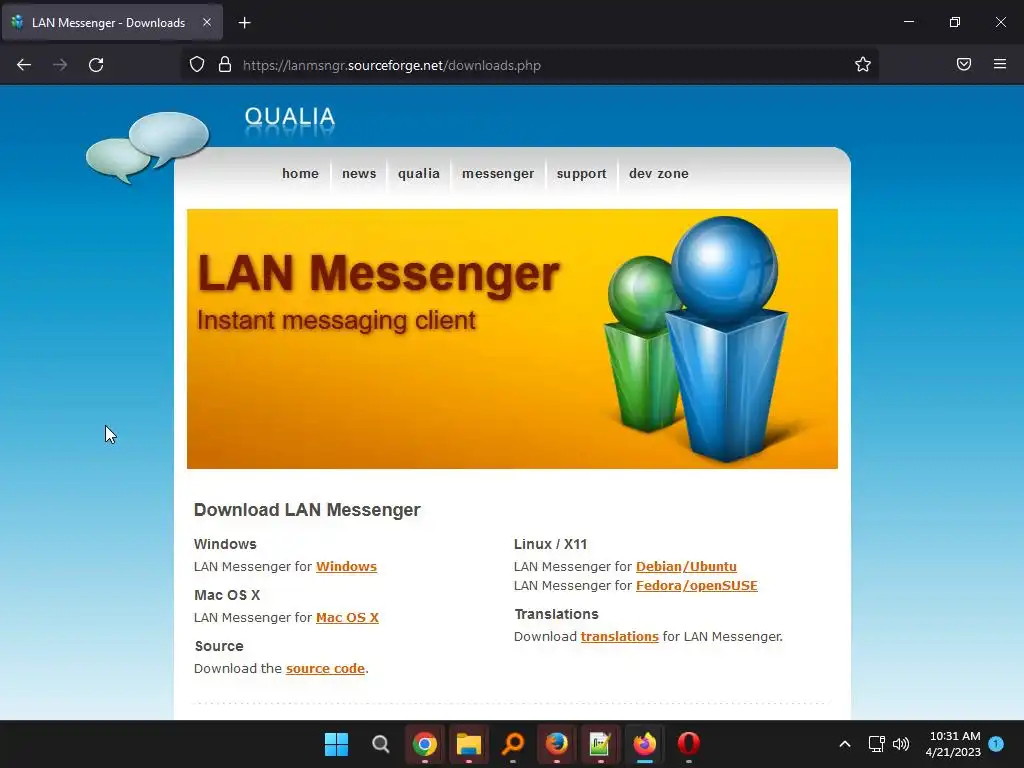Select the LAN Messenger - Downloads tab

coord(112,23)
